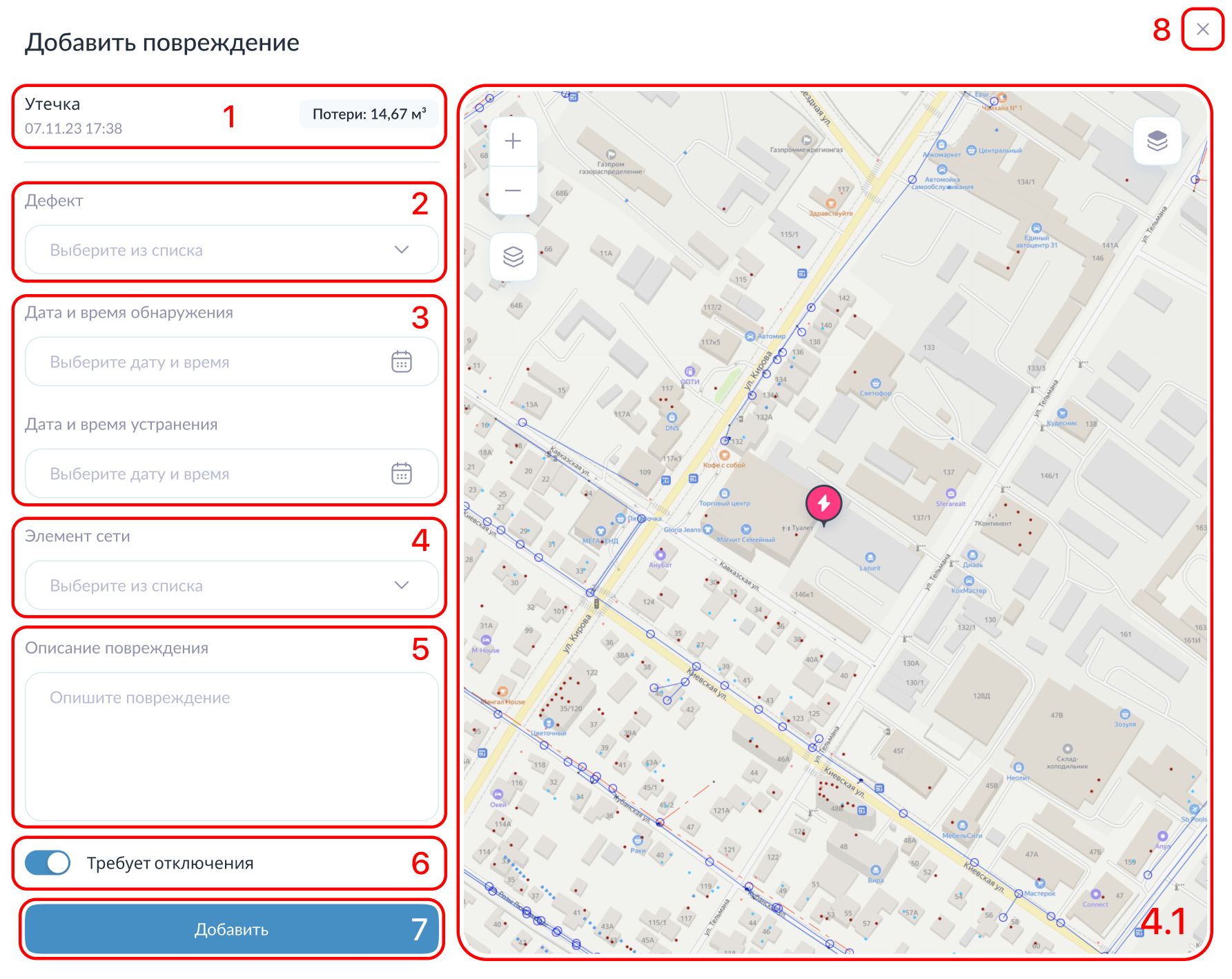Click the pink lightning damage marker
This screenshot has width=1232, height=979.
823,504
